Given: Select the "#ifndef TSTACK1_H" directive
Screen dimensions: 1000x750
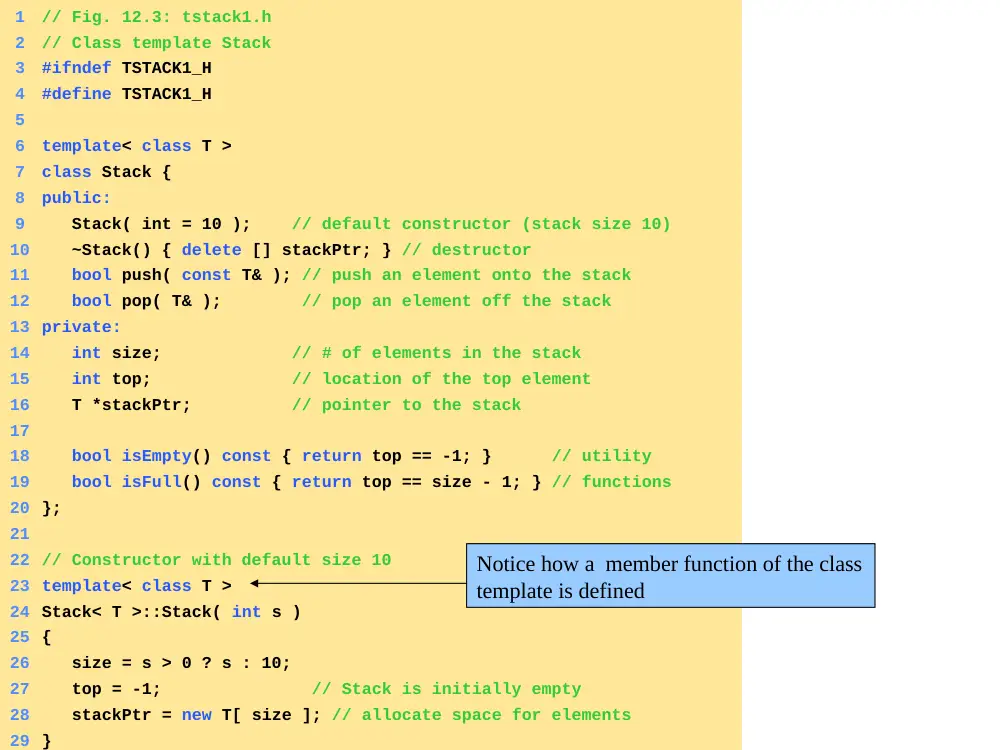Looking at the screenshot, I should click(126, 68).
